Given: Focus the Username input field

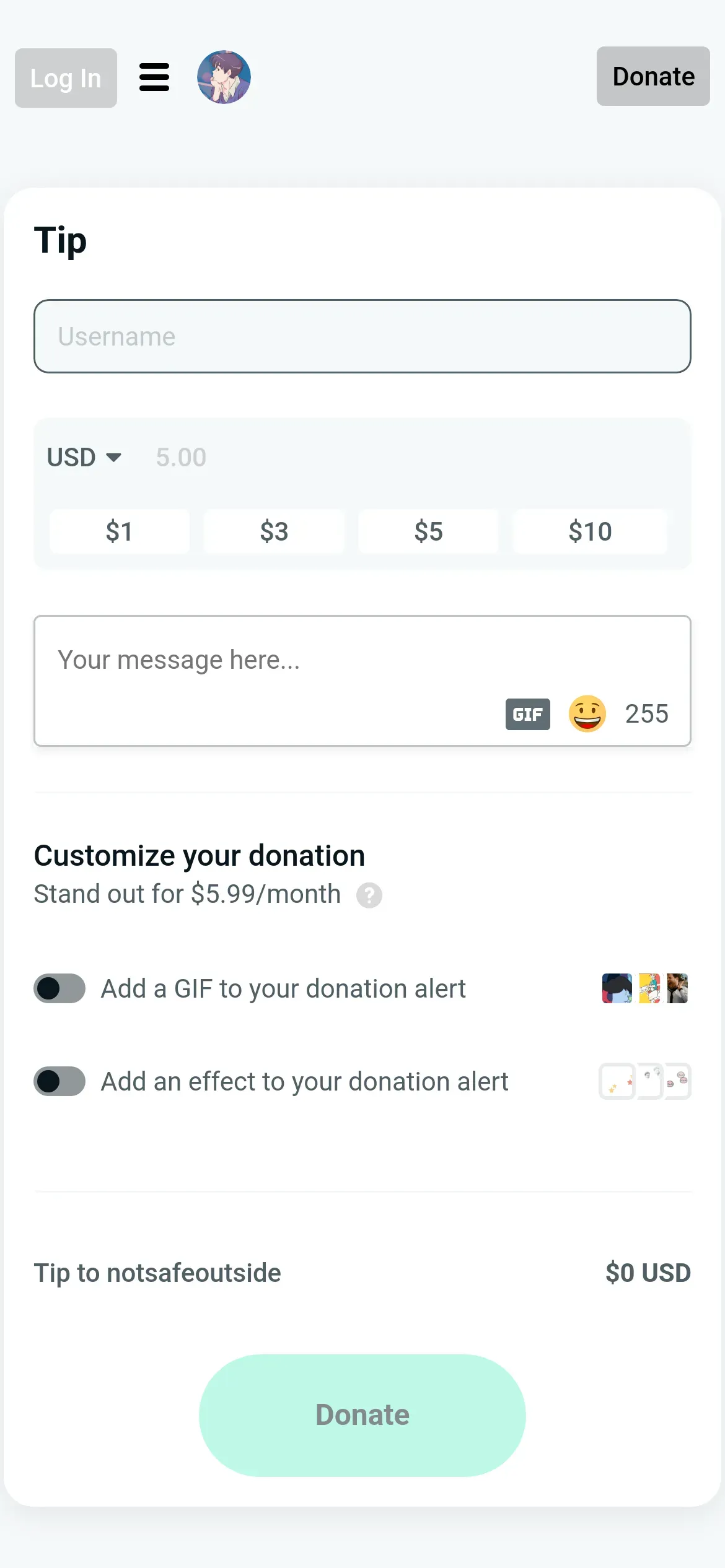Looking at the screenshot, I should click(362, 336).
